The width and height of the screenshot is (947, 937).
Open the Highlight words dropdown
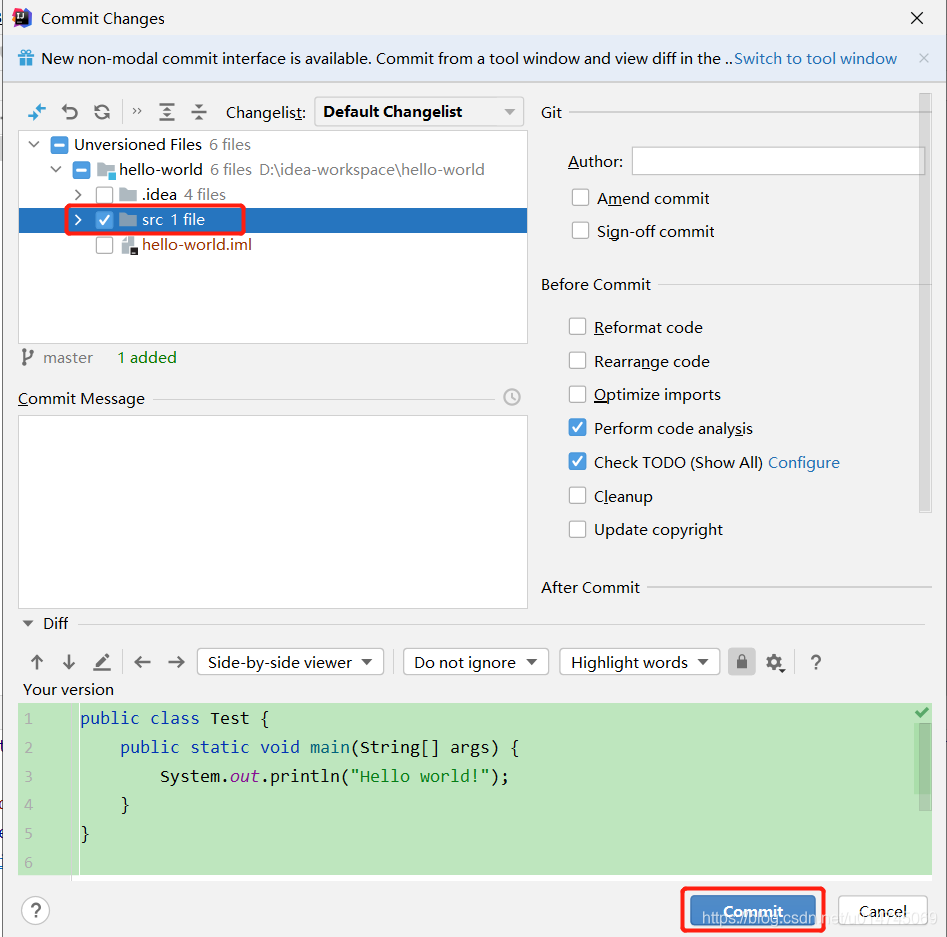(640, 662)
